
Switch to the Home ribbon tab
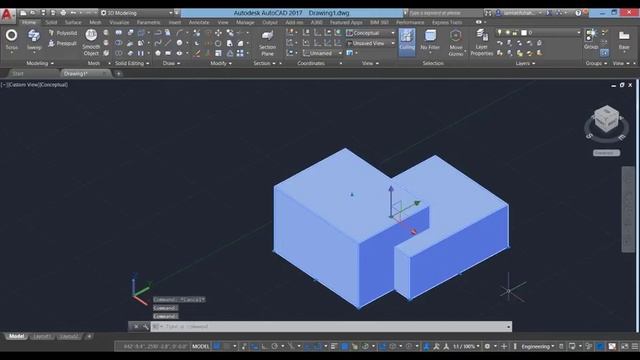[29, 22]
